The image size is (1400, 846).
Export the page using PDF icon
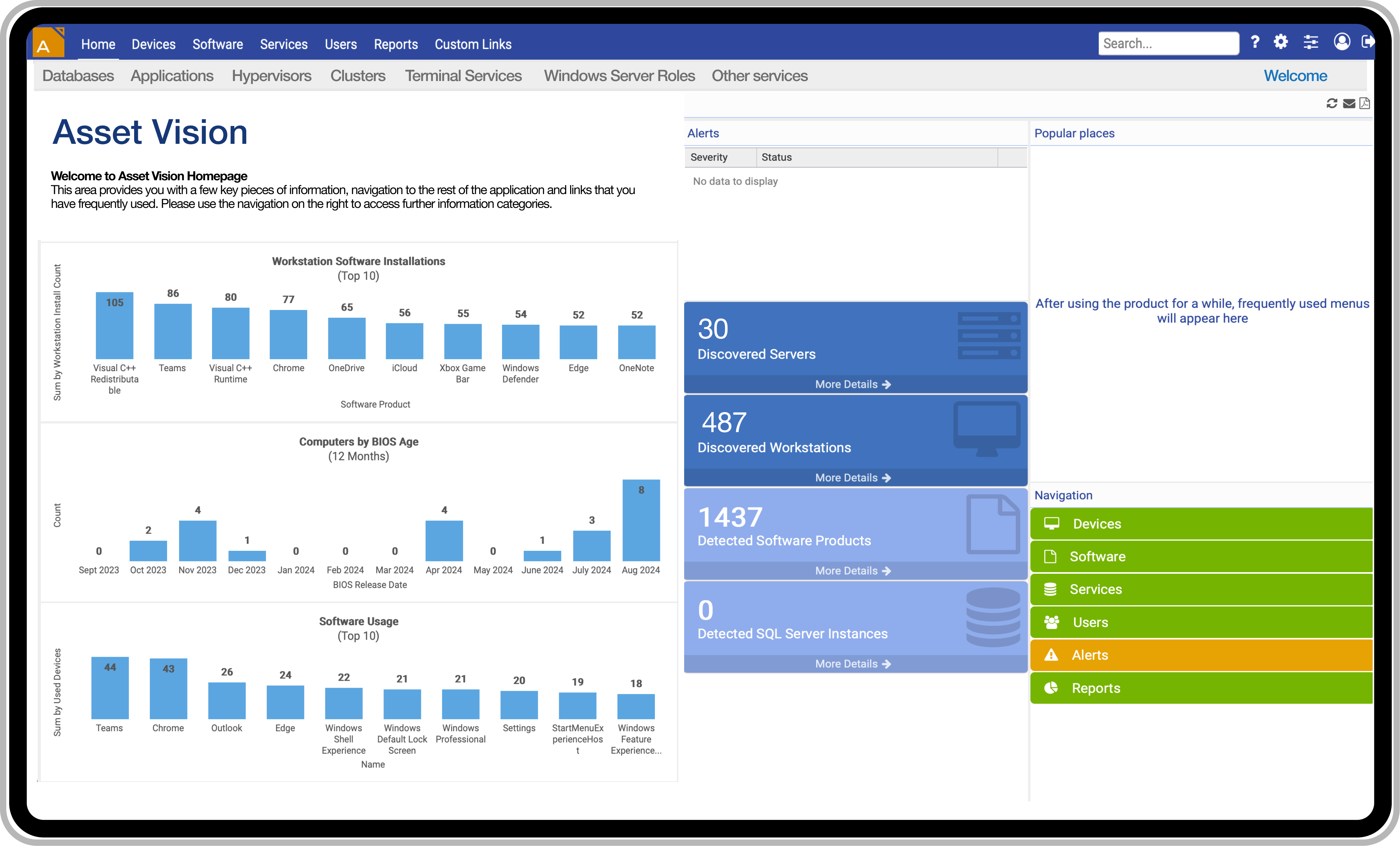(x=1365, y=103)
